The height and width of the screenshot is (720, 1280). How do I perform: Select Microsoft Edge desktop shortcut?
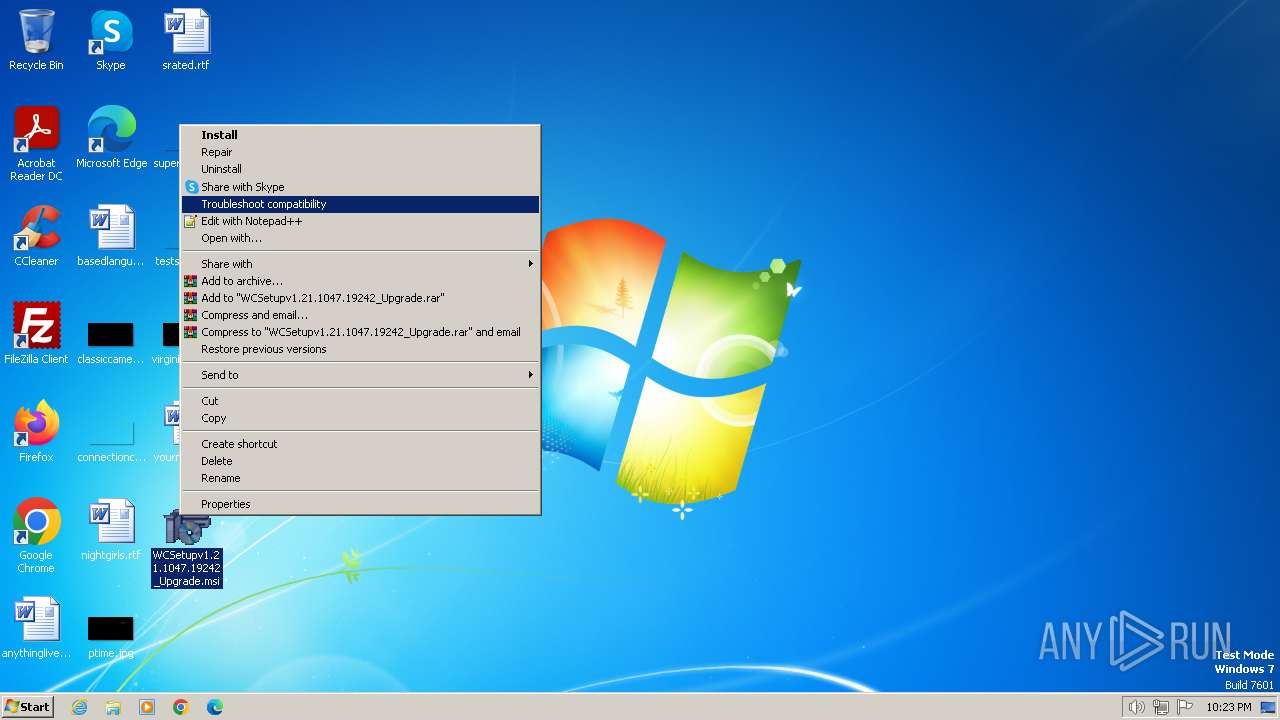click(x=111, y=138)
